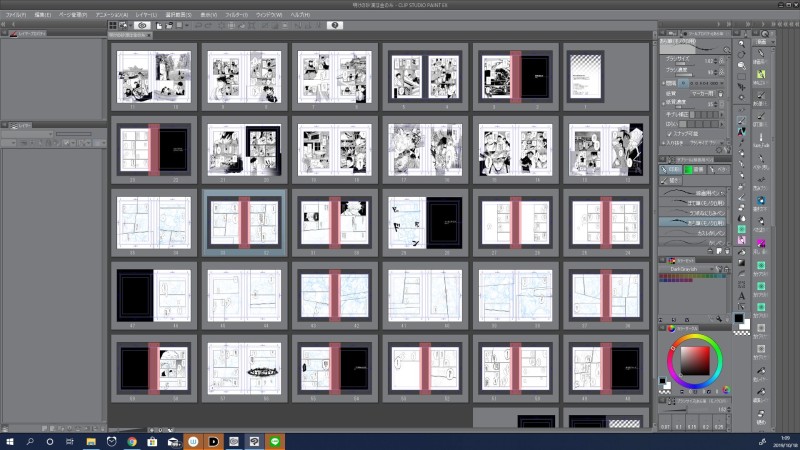Click the CLIP STUDIO launcher icon in command bar
800x450 pixels.
(142, 25)
